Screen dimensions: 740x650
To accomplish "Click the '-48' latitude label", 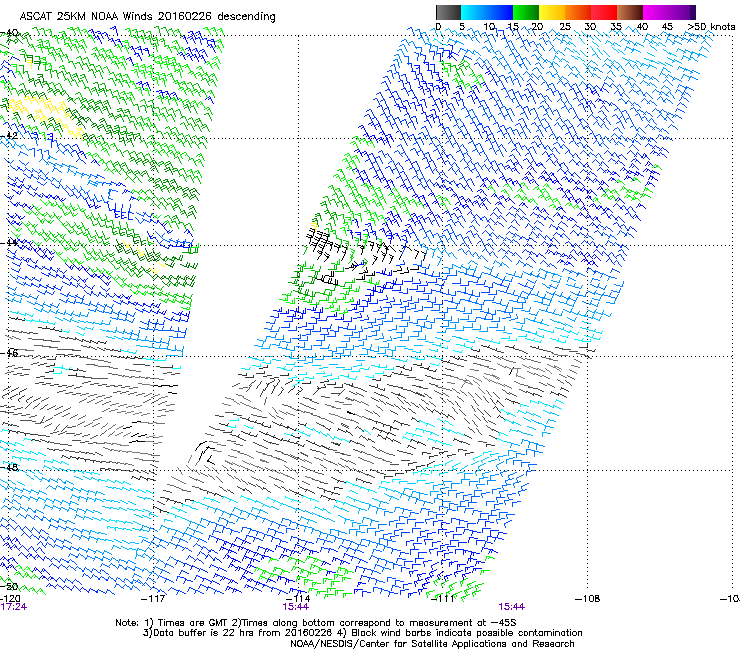I will [10, 467].
